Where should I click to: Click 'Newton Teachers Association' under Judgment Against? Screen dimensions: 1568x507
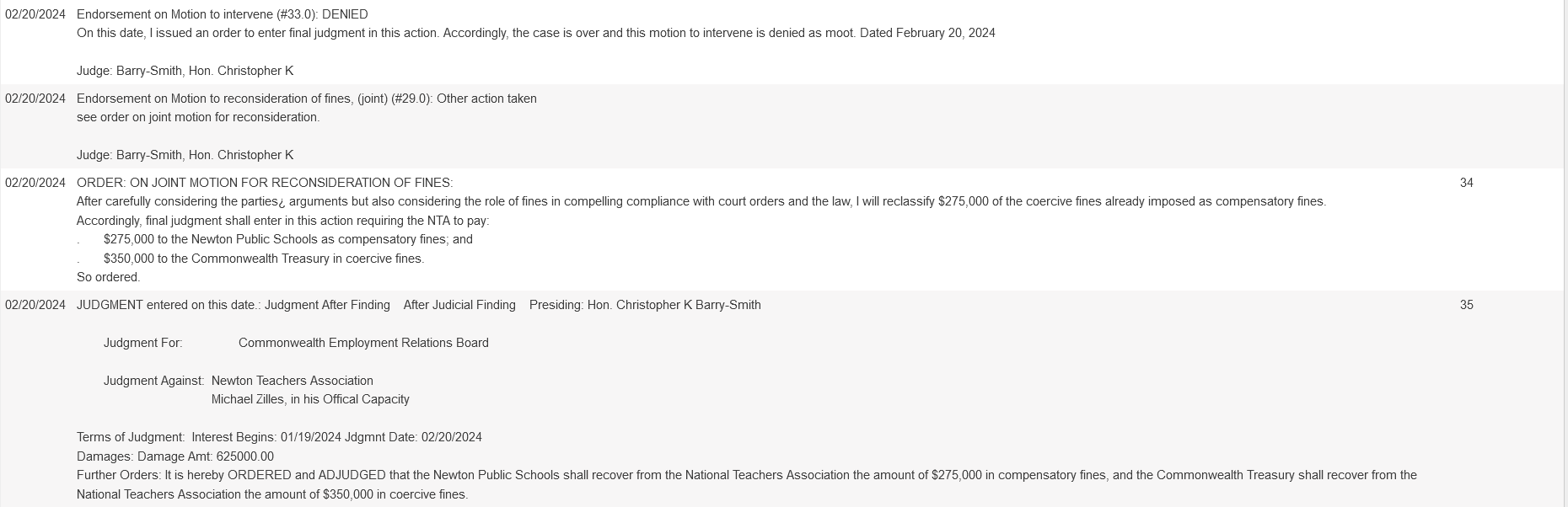pos(292,381)
